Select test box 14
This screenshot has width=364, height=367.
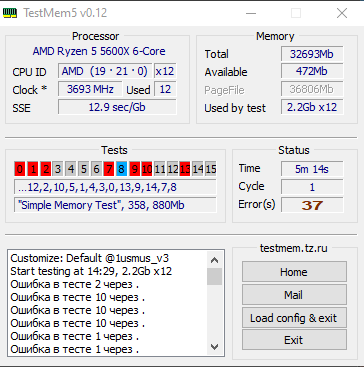pyautogui.click(x=198, y=169)
